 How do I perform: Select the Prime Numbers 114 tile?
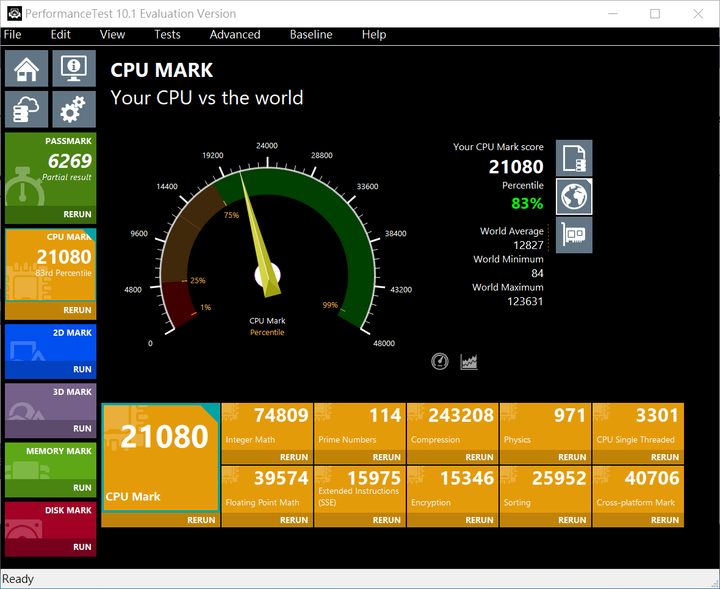coord(360,426)
